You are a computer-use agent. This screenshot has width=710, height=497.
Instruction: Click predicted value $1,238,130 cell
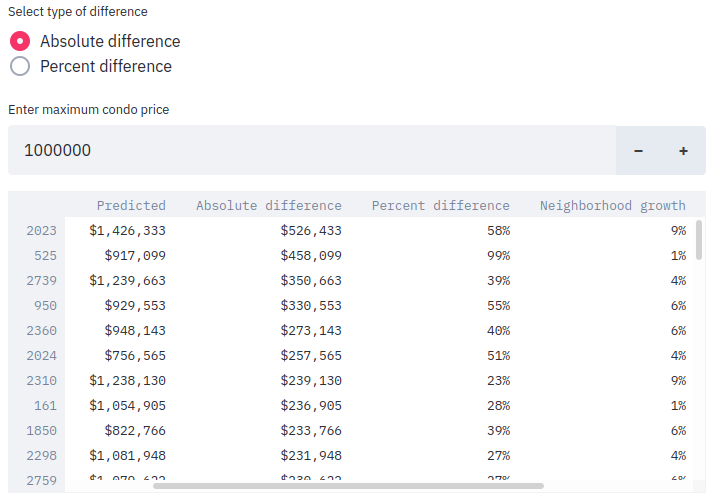coord(127,380)
